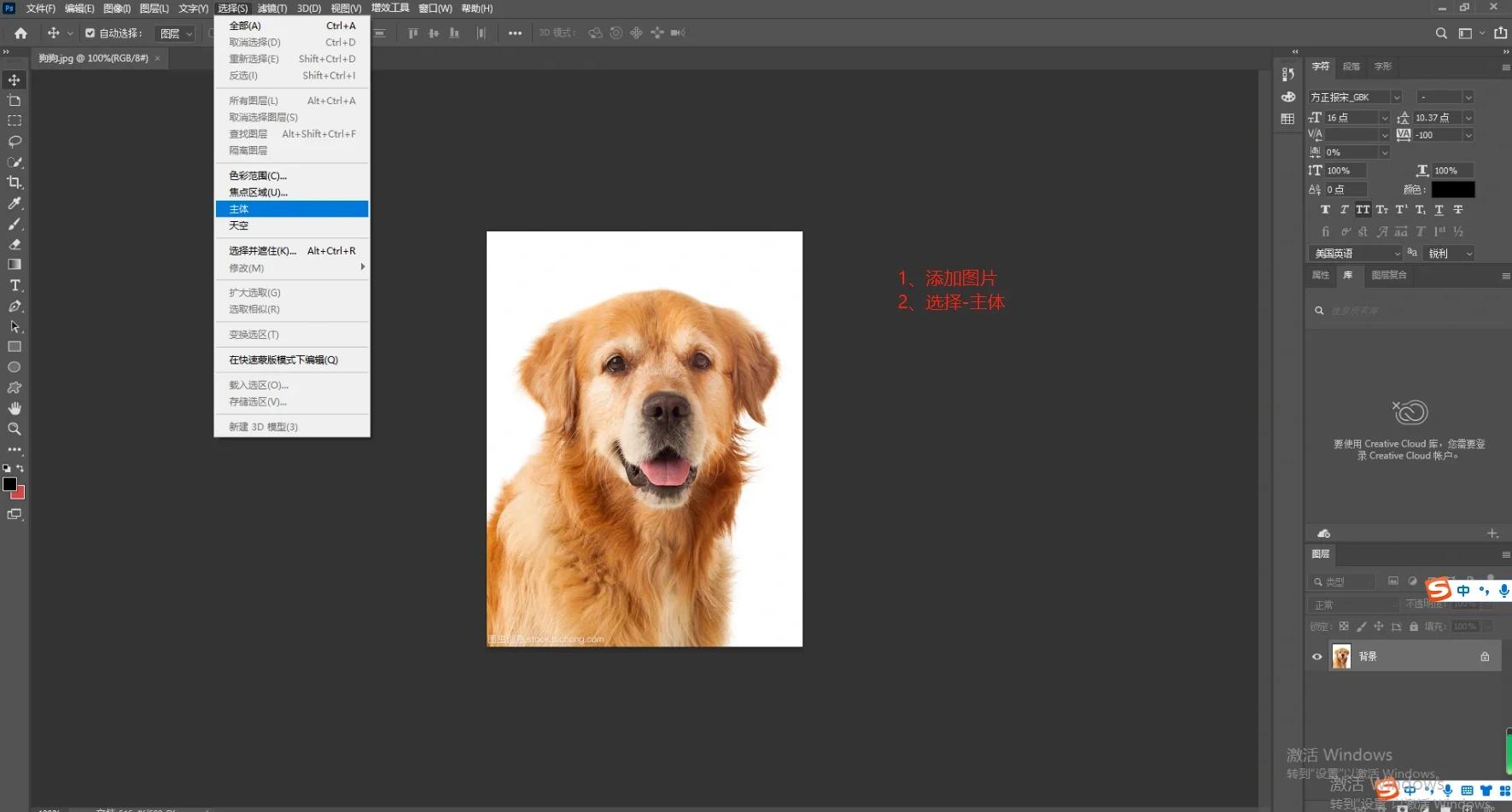
Task: Hide the 背景 layer with eye icon
Action: [x=1316, y=657]
